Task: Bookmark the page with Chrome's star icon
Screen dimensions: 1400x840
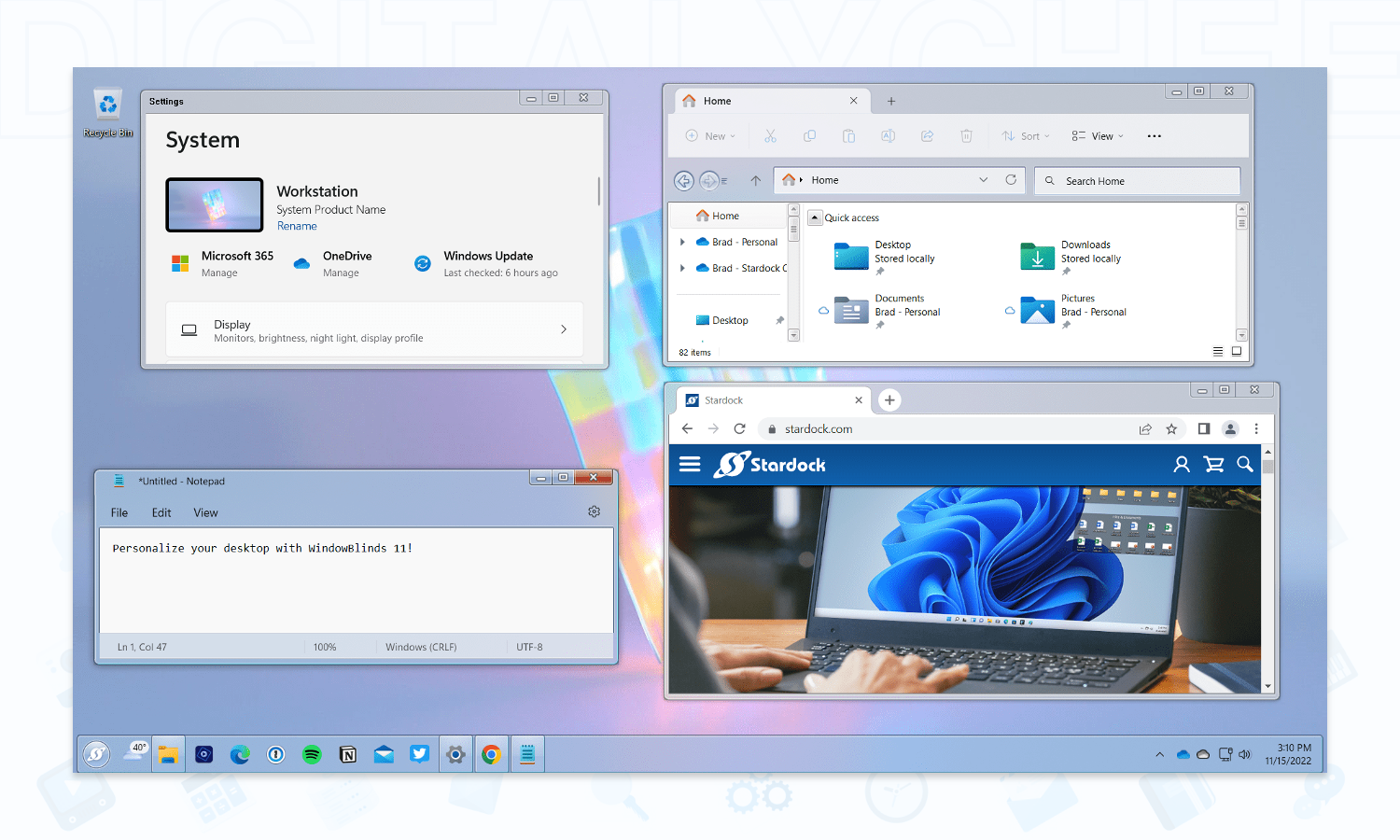Action: tap(1171, 429)
